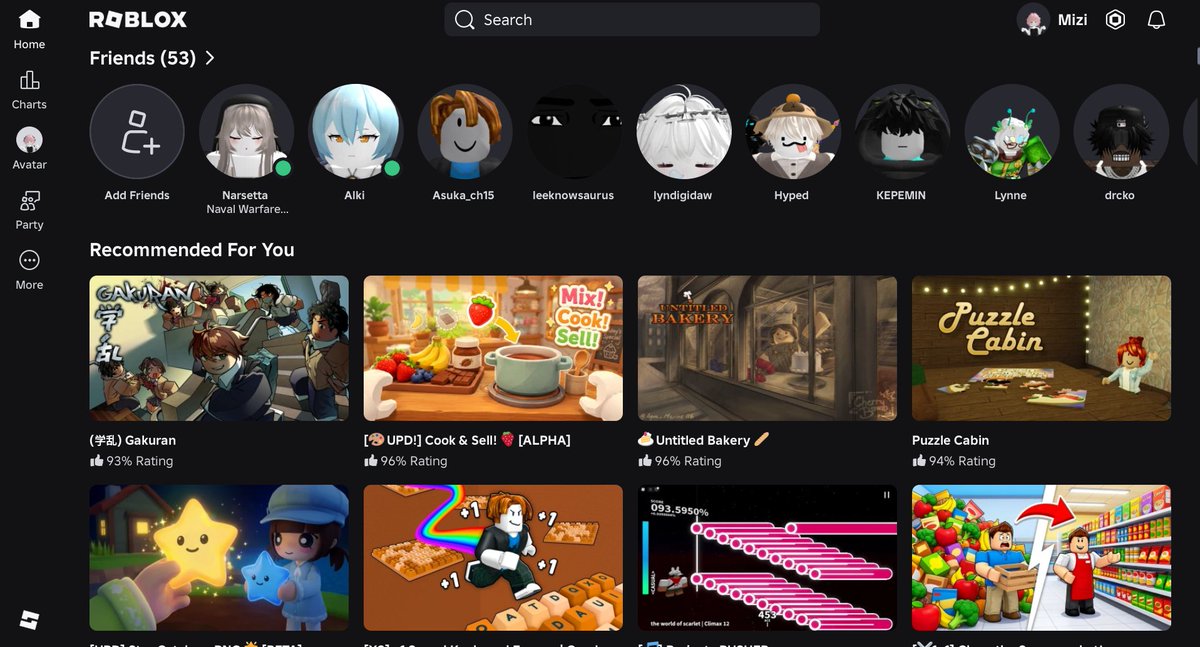Viewport: 1200px width, 647px height.
Task: Select the glowing star game thumbnail
Action: click(219, 558)
